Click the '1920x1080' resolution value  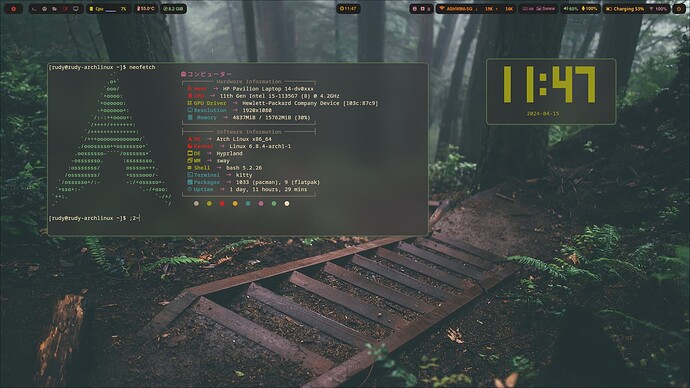tap(257, 110)
